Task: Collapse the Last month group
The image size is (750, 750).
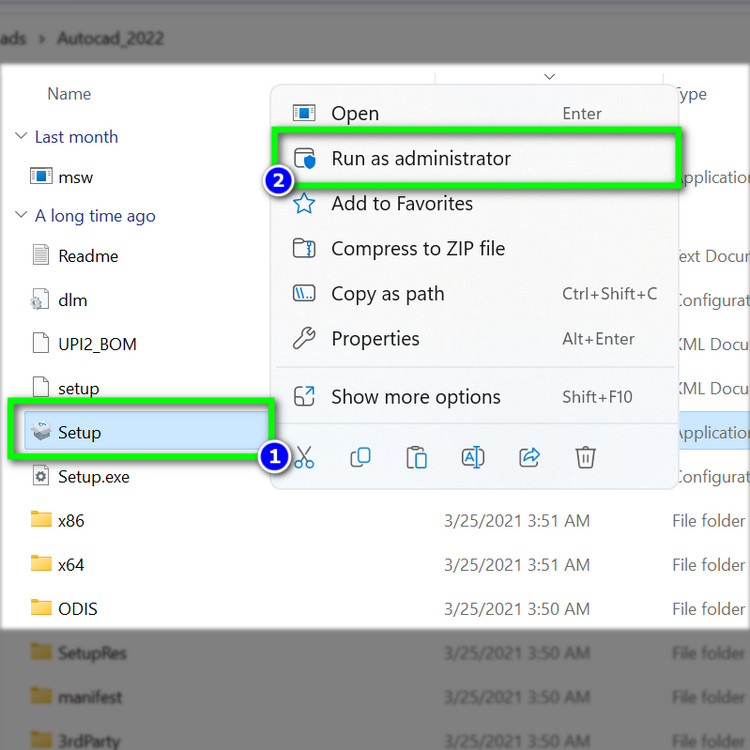Action: pyautogui.click(x=21, y=137)
